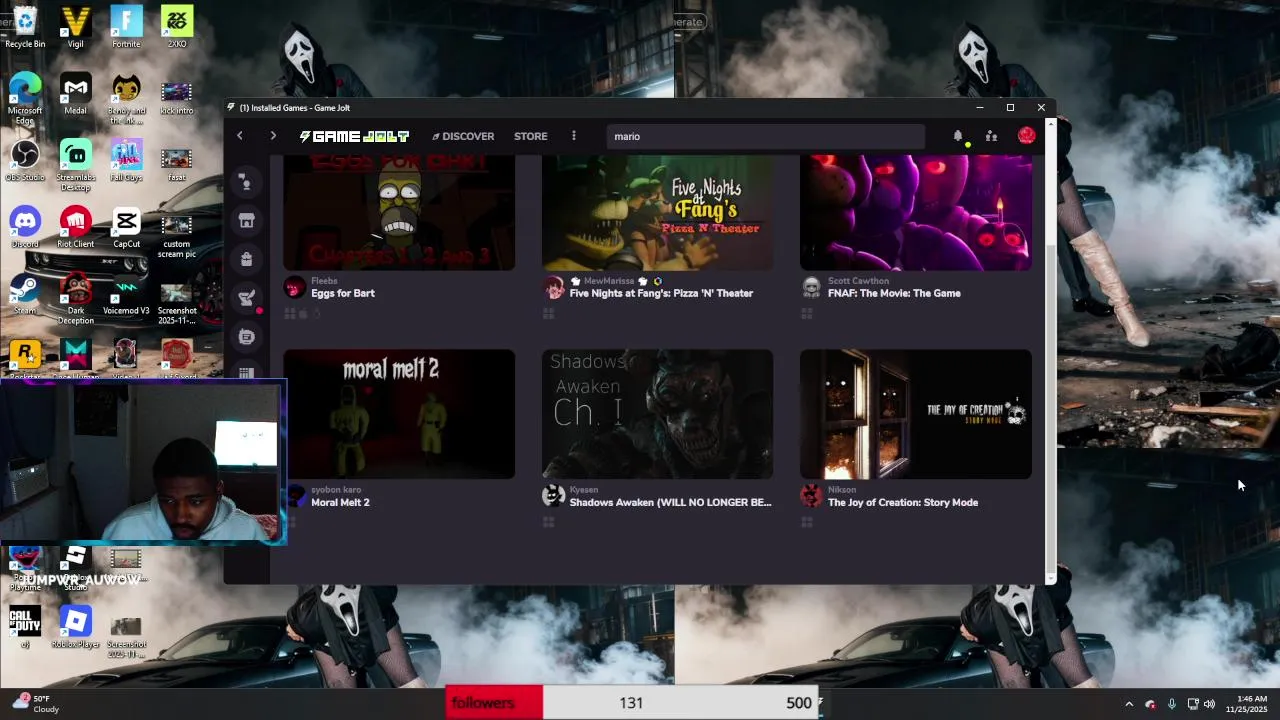Open Scott Cawthon developer avatar
This screenshot has height=720, width=1280.
pos(811,288)
